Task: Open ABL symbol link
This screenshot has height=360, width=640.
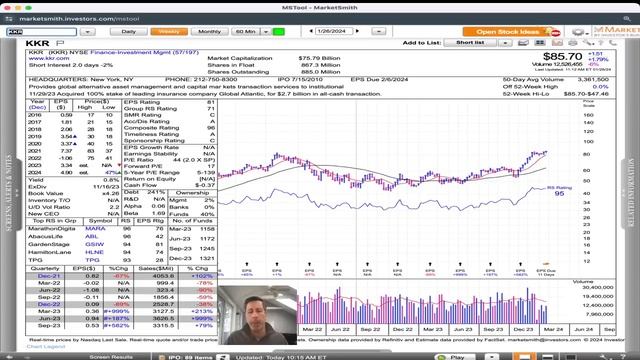Action: click(91, 237)
